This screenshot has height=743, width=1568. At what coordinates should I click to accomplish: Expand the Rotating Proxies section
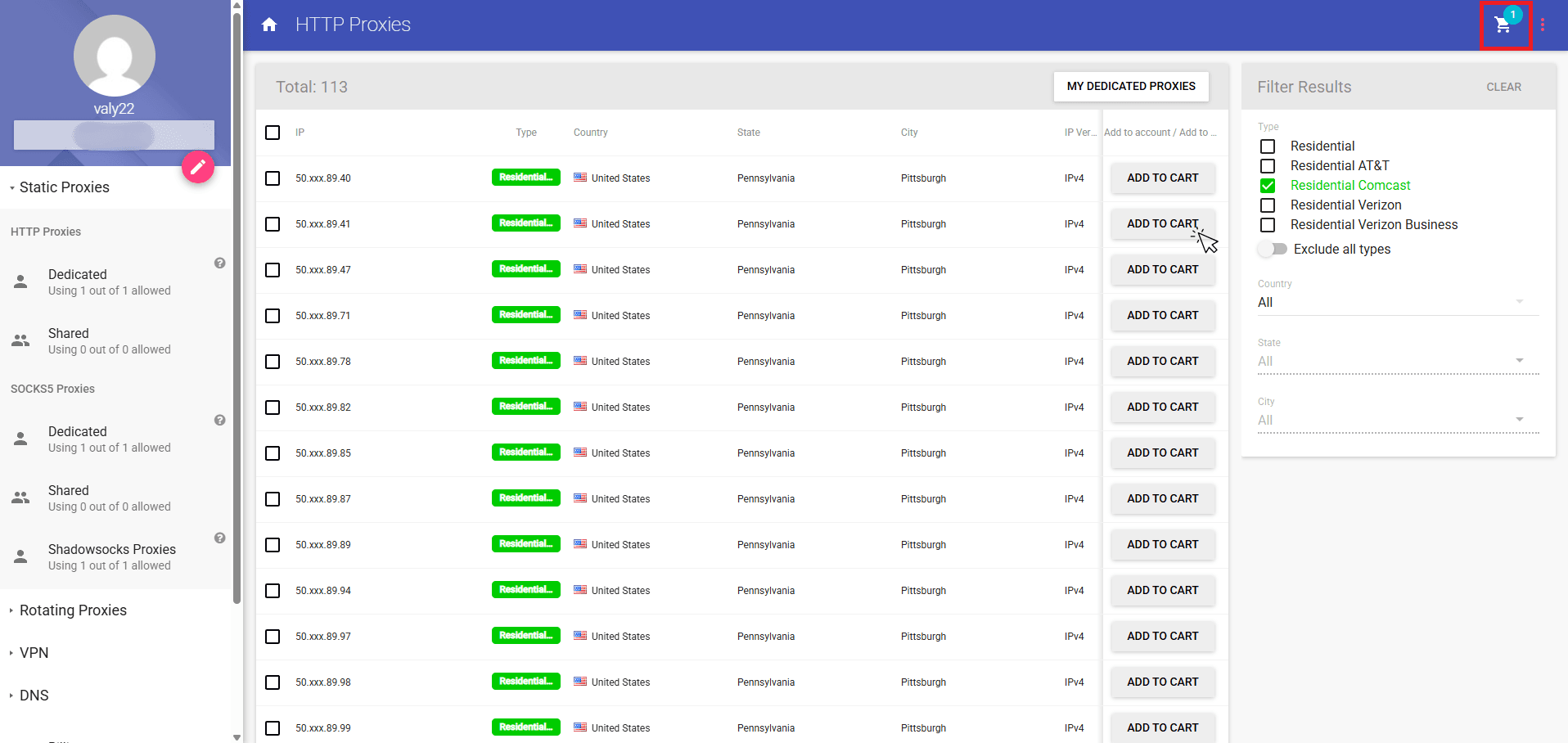[73, 610]
